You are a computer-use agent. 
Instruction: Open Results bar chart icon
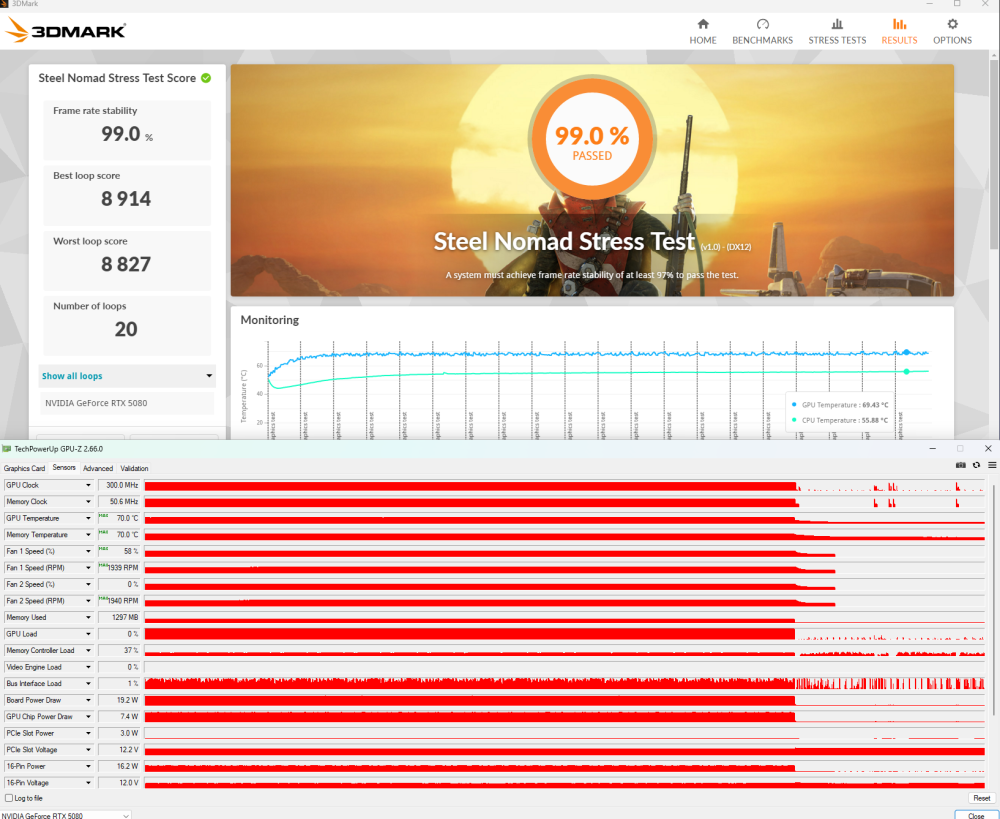click(x=899, y=24)
